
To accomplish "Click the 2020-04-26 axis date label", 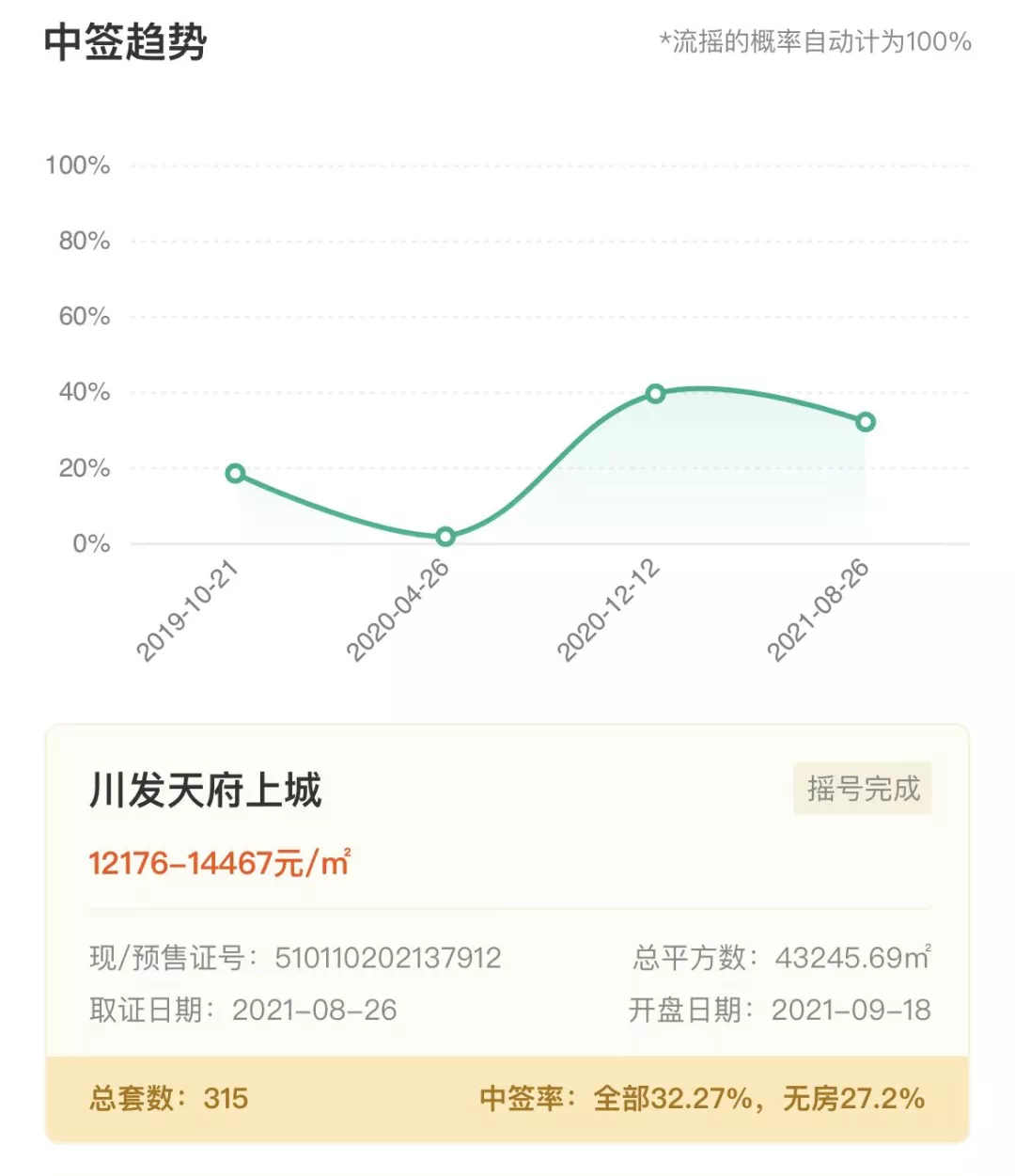I will tap(398, 611).
